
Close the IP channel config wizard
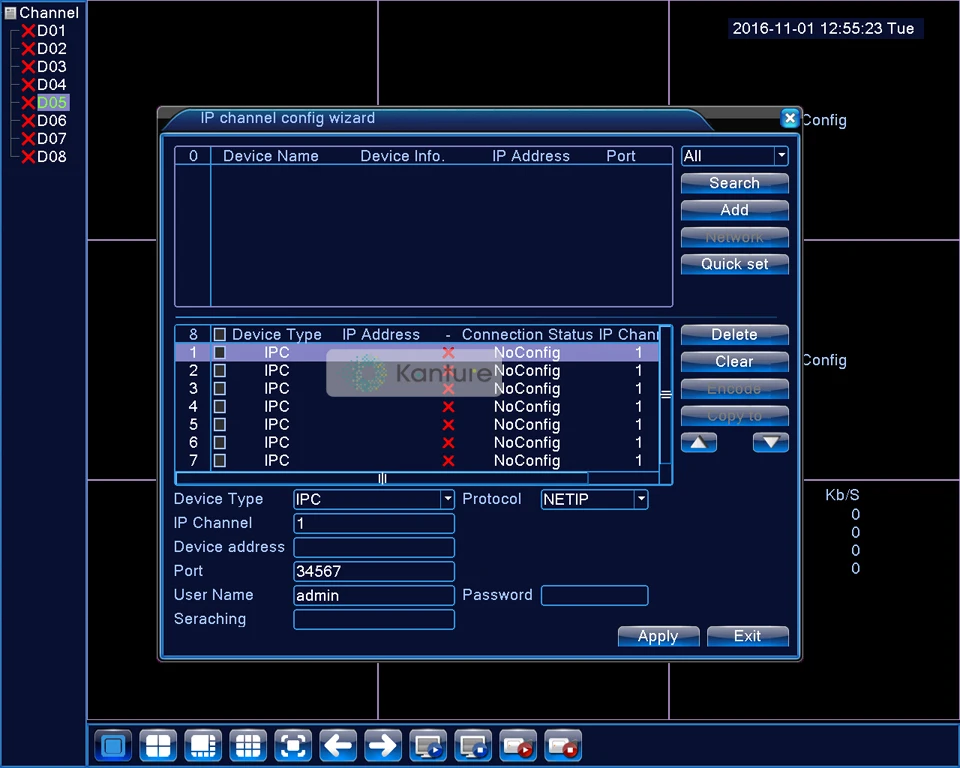click(790, 118)
